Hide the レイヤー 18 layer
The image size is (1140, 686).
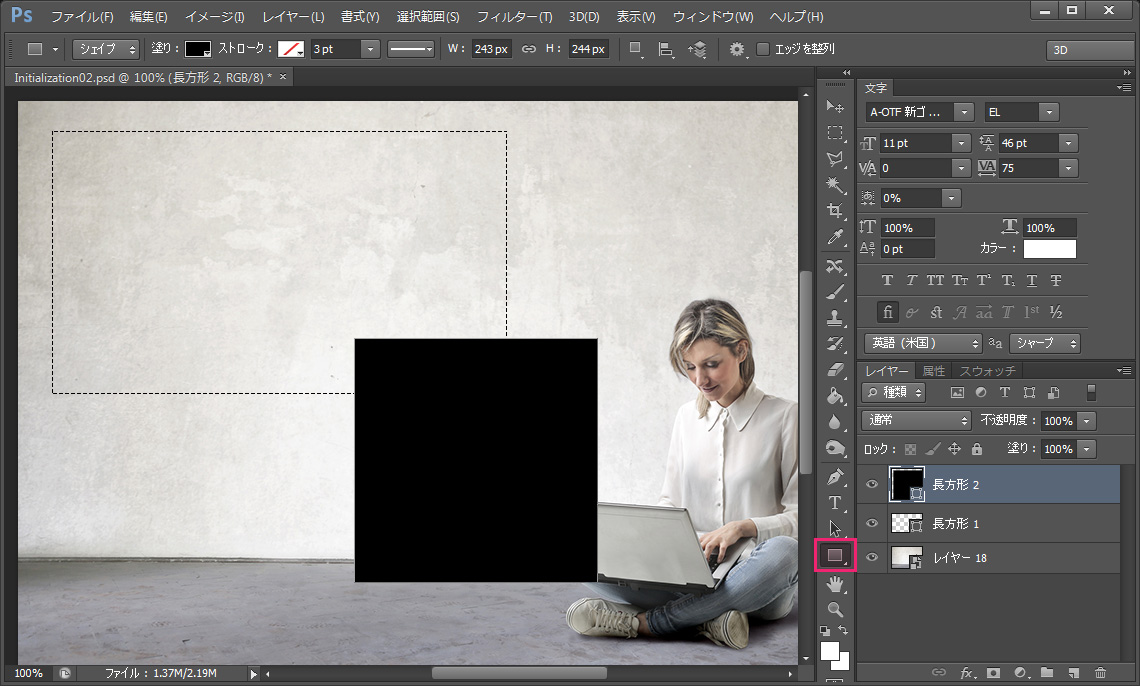coord(871,558)
